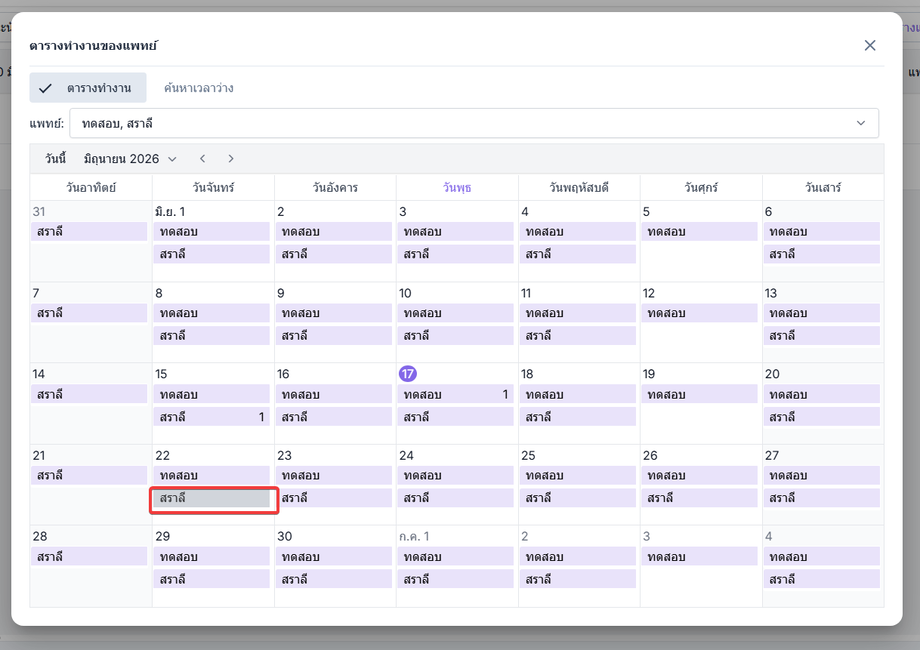Select สราลี entry on June 20
Screen dimensions: 920x650
(821, 417)
